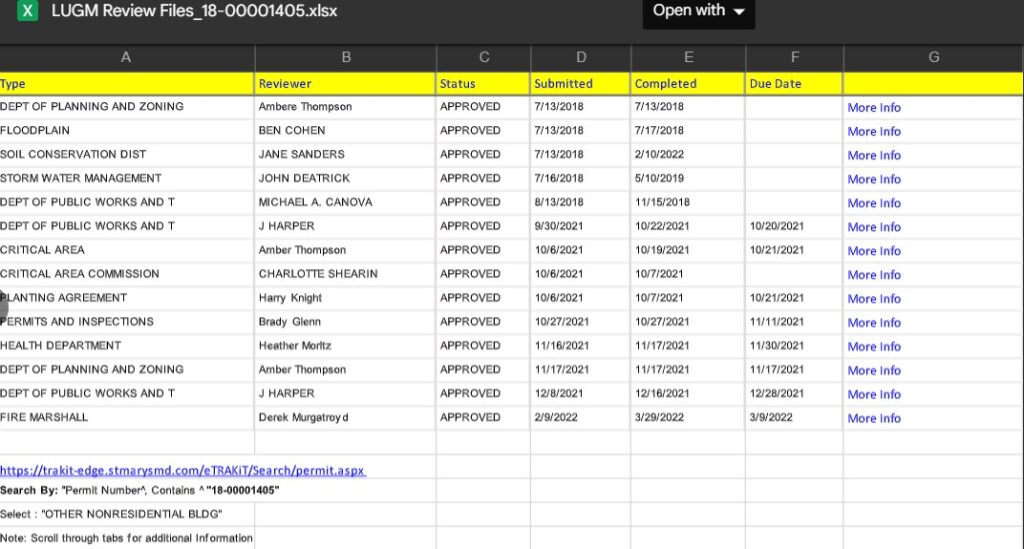Select reviewer cell Ambere Thompson
1024x549 pixels.
pos(345,106)
